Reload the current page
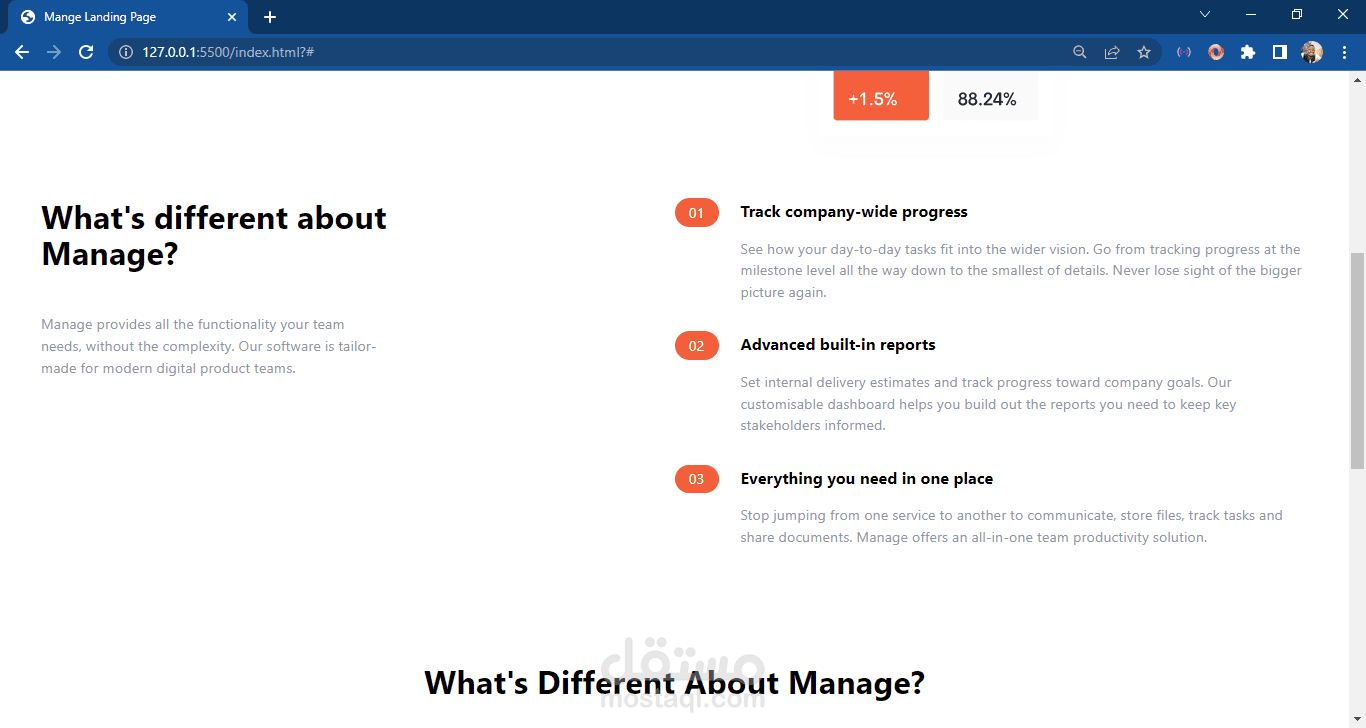The image size is (1366, 728). click(x=86, y=52)
